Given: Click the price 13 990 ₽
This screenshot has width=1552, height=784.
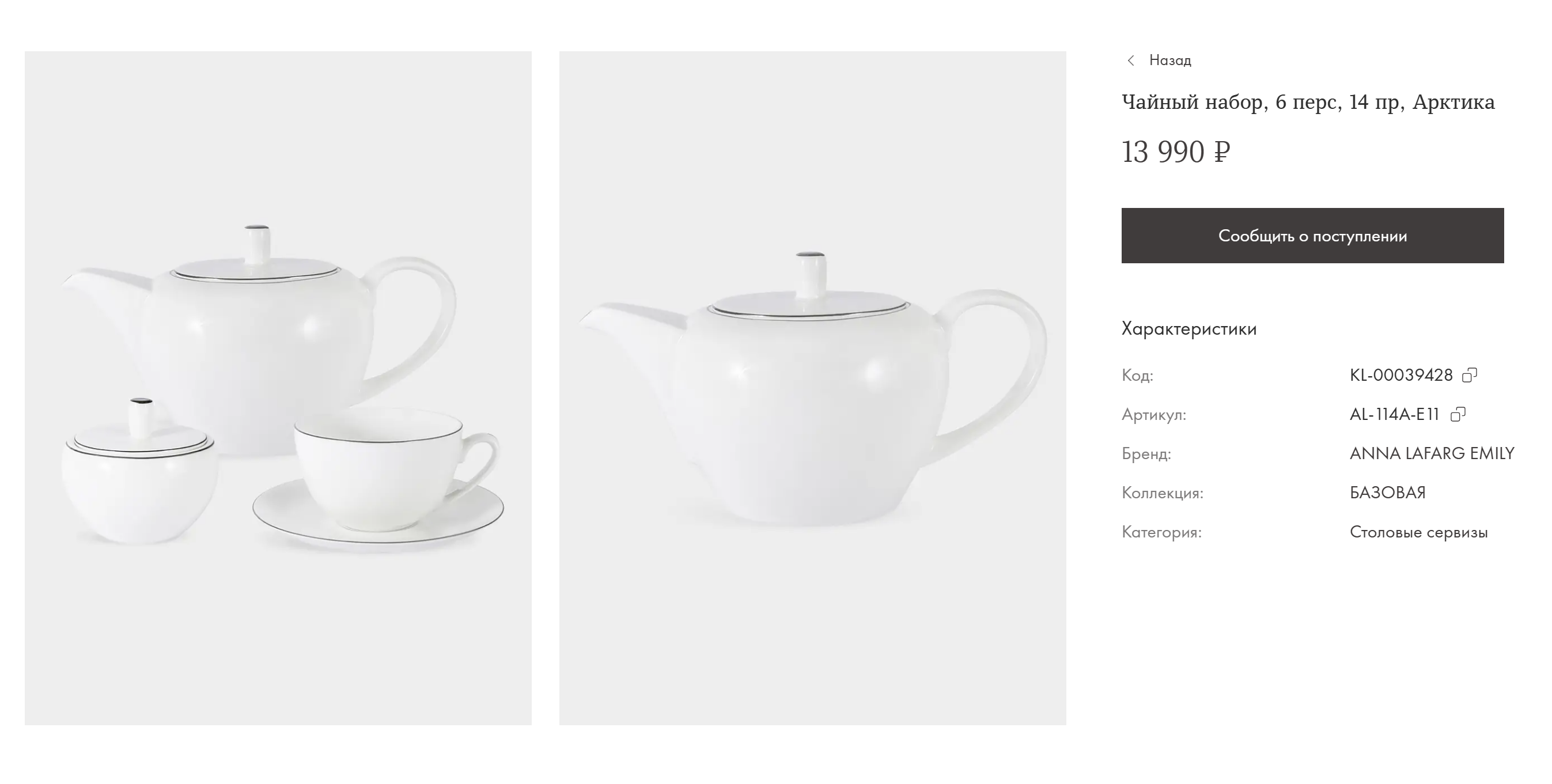Looking at the screenshot, I should point(1175,152).
